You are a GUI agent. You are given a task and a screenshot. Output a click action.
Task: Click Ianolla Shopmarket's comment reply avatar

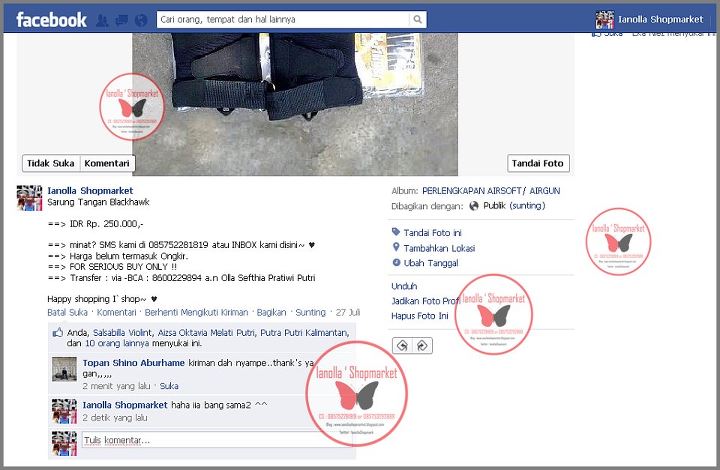[64, 411]
